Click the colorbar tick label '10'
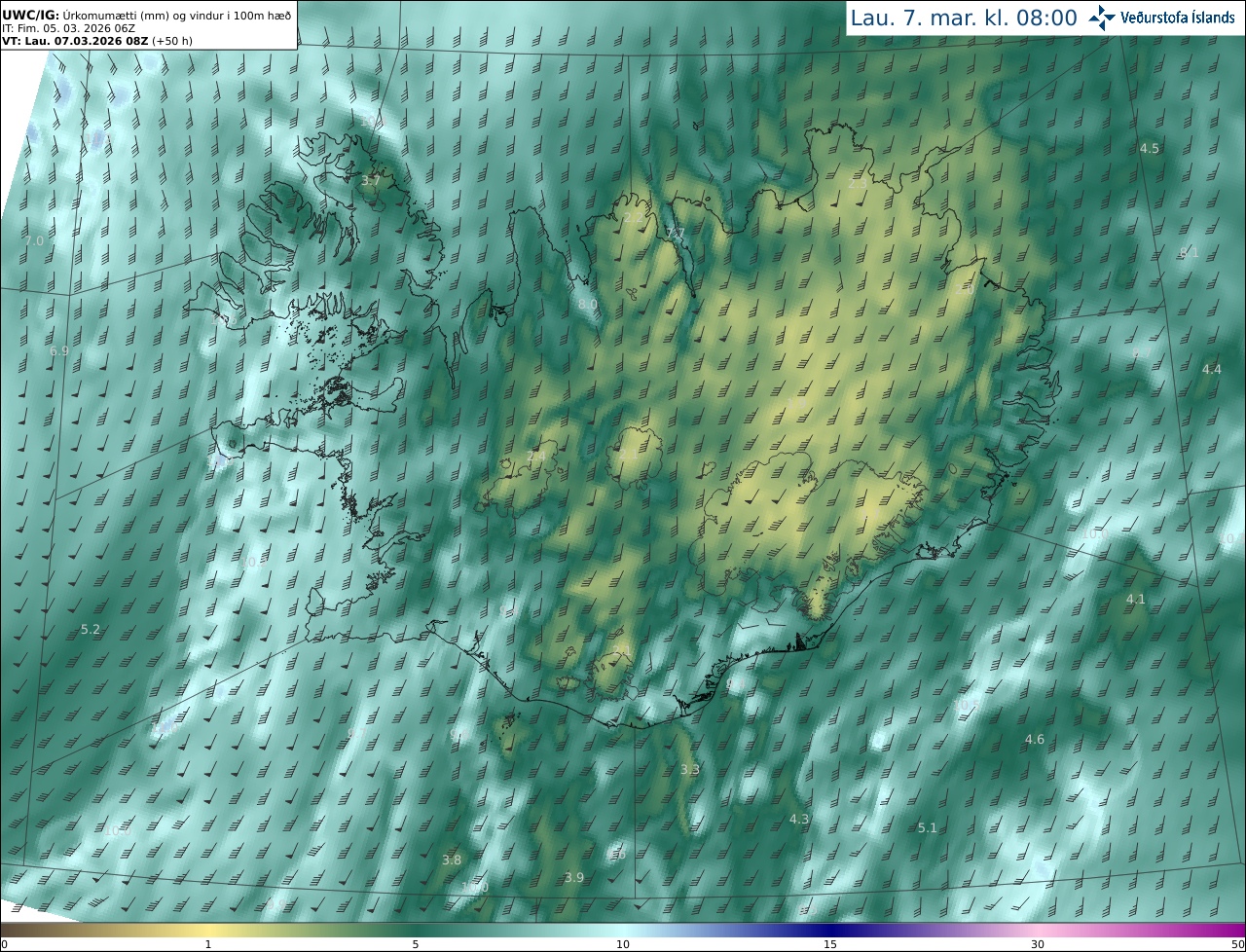1246x952 pixels. 623,944
